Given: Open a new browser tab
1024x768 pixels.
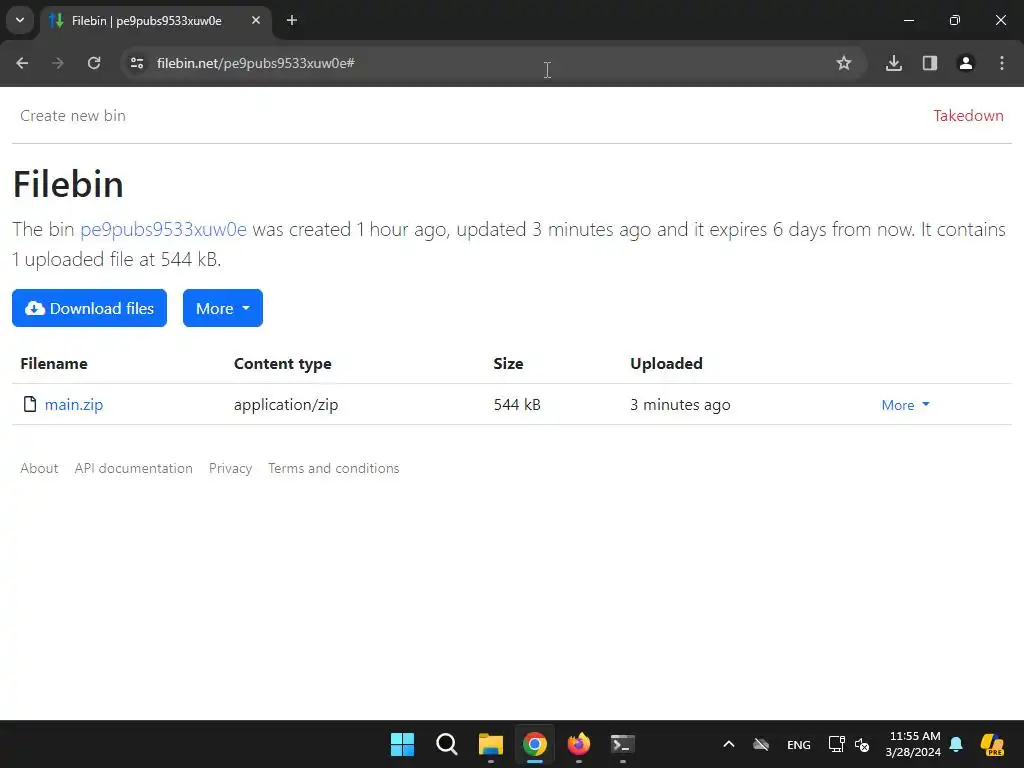Looking at the screenshot, I should point(292,20).
